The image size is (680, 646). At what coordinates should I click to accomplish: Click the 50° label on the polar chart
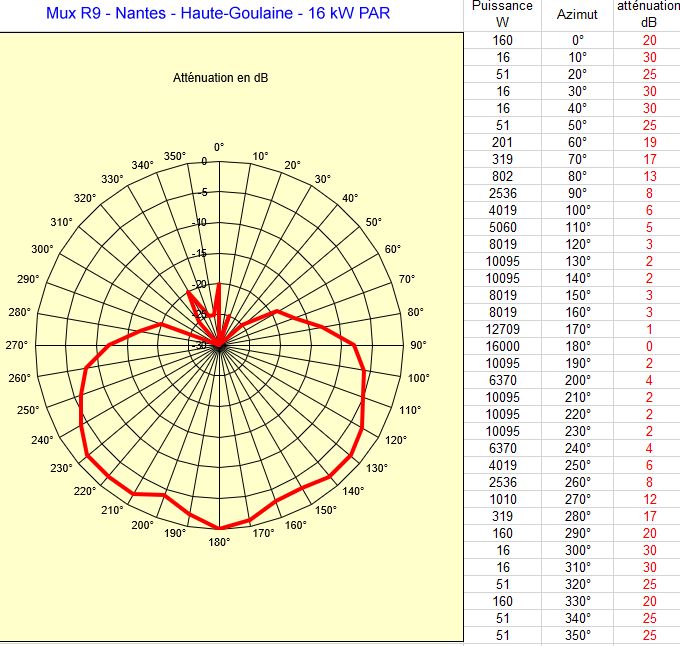tap(373, 222)
